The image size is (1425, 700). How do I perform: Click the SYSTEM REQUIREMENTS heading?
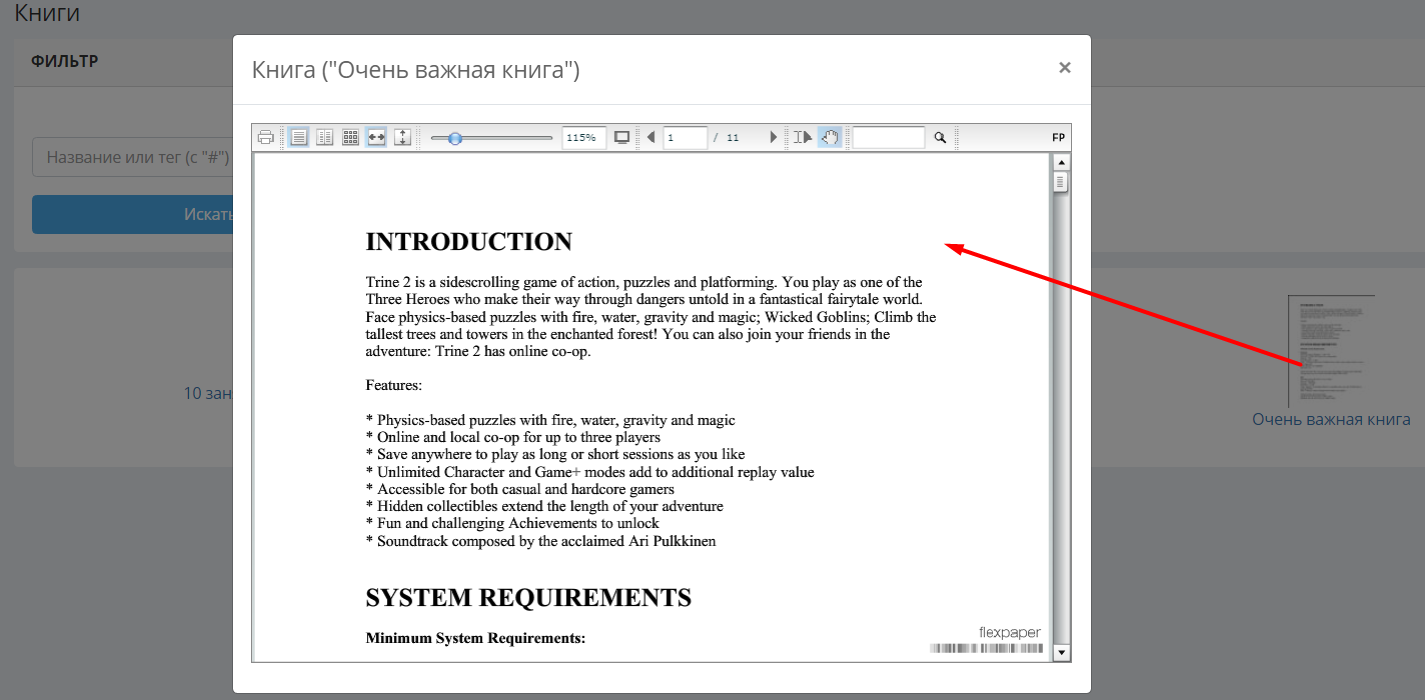pos(528,598)
